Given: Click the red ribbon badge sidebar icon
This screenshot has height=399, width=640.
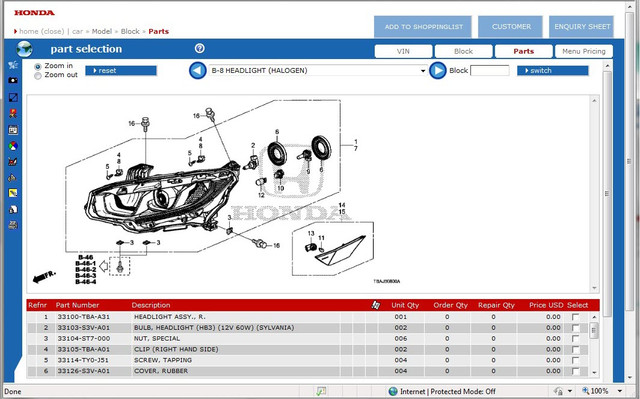Looking at the screenshot, I should click(x=13, y=113).
